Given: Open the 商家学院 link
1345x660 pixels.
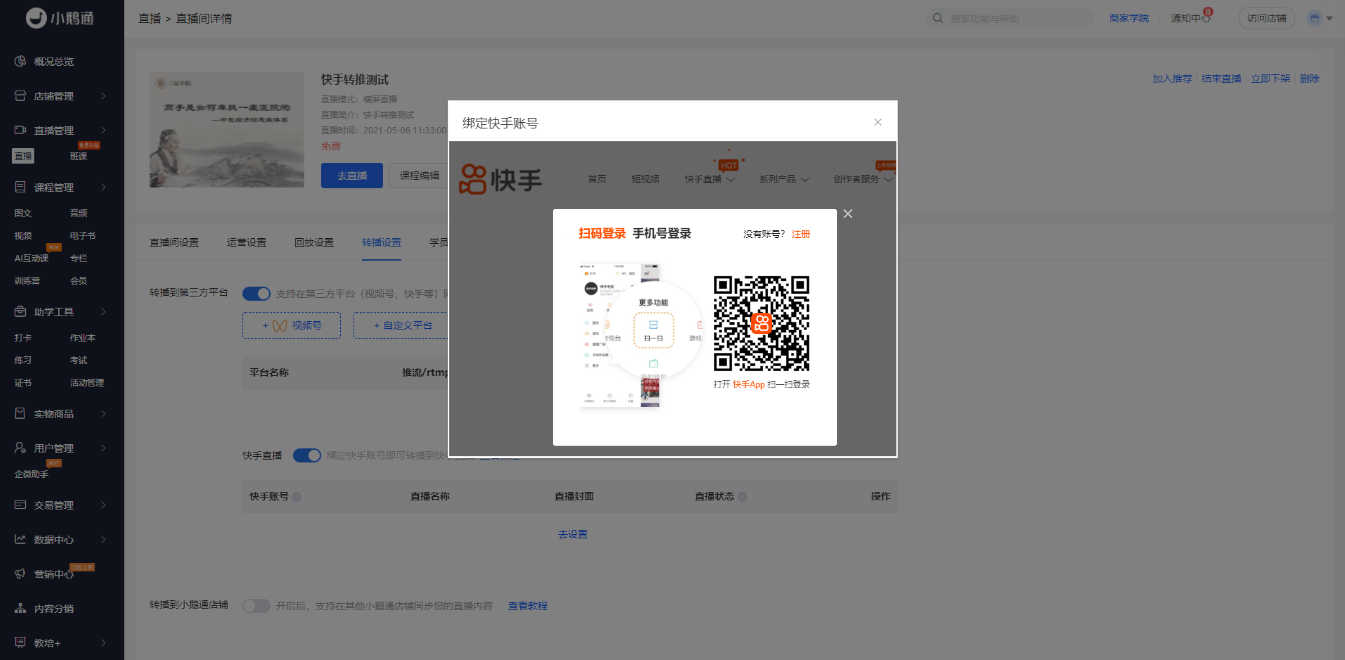Looking at the screenshot, I should (x=1129, y=18).
